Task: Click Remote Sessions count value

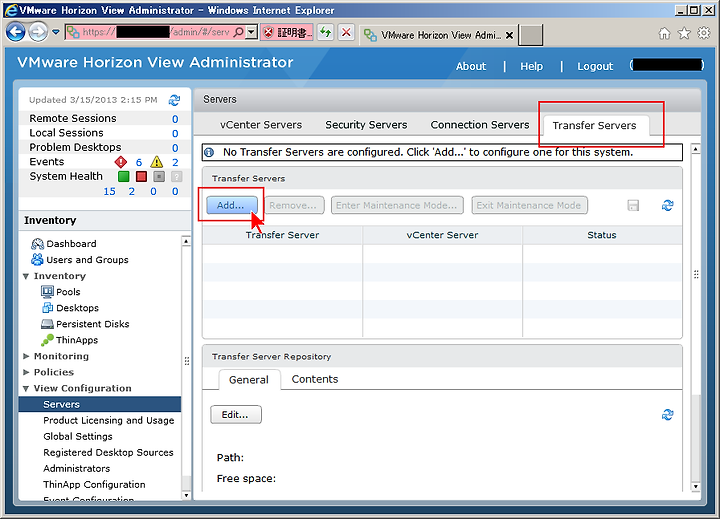Action: tap(175, 119)
